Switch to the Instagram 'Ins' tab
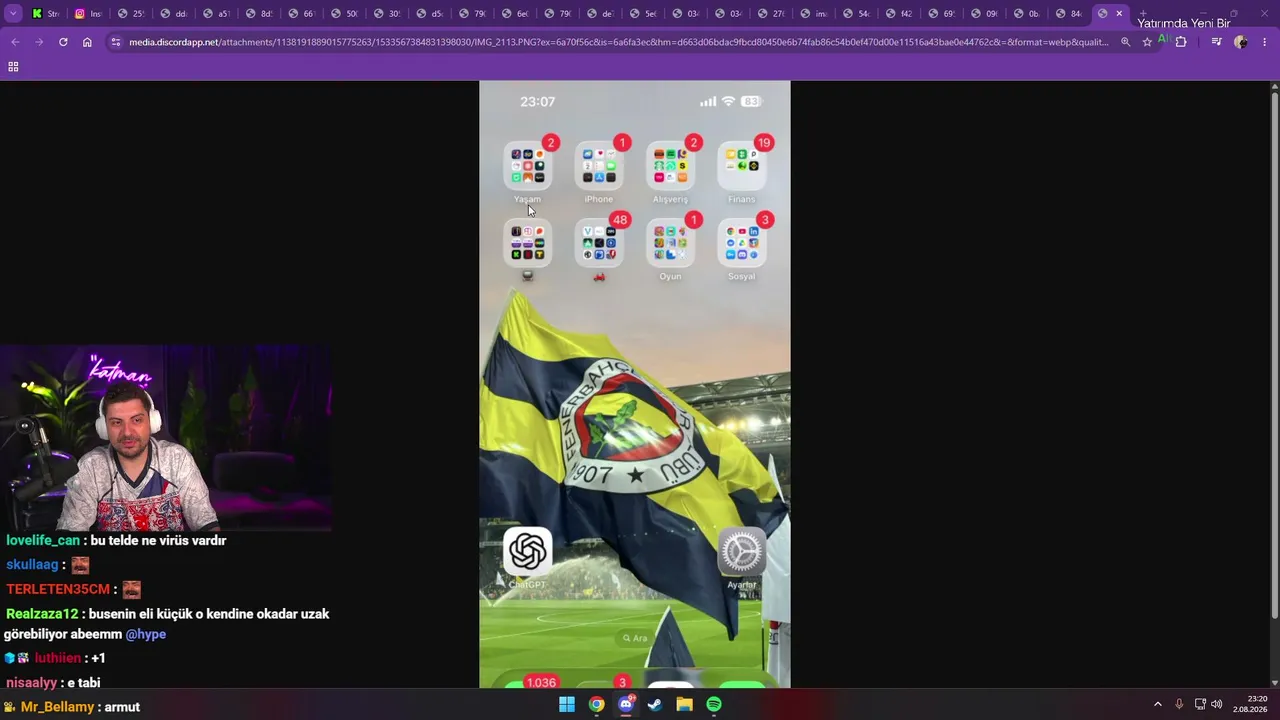The width and height of the screenshot is (1280, 720). pyautogui.click(x=88, y=14)
